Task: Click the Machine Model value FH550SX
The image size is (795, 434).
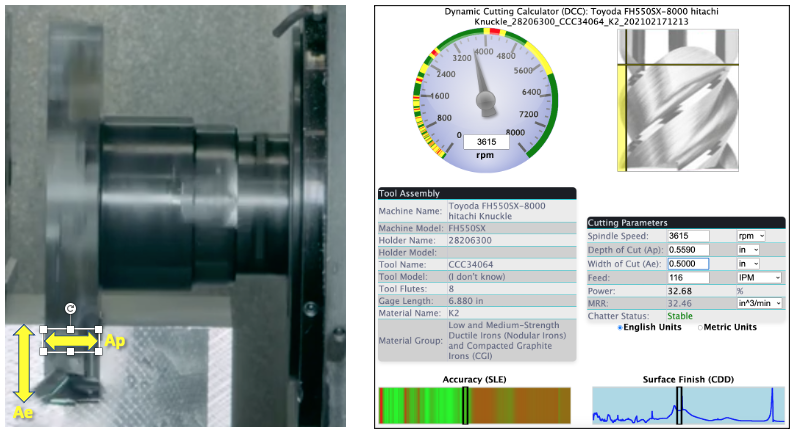Action: 467,228
